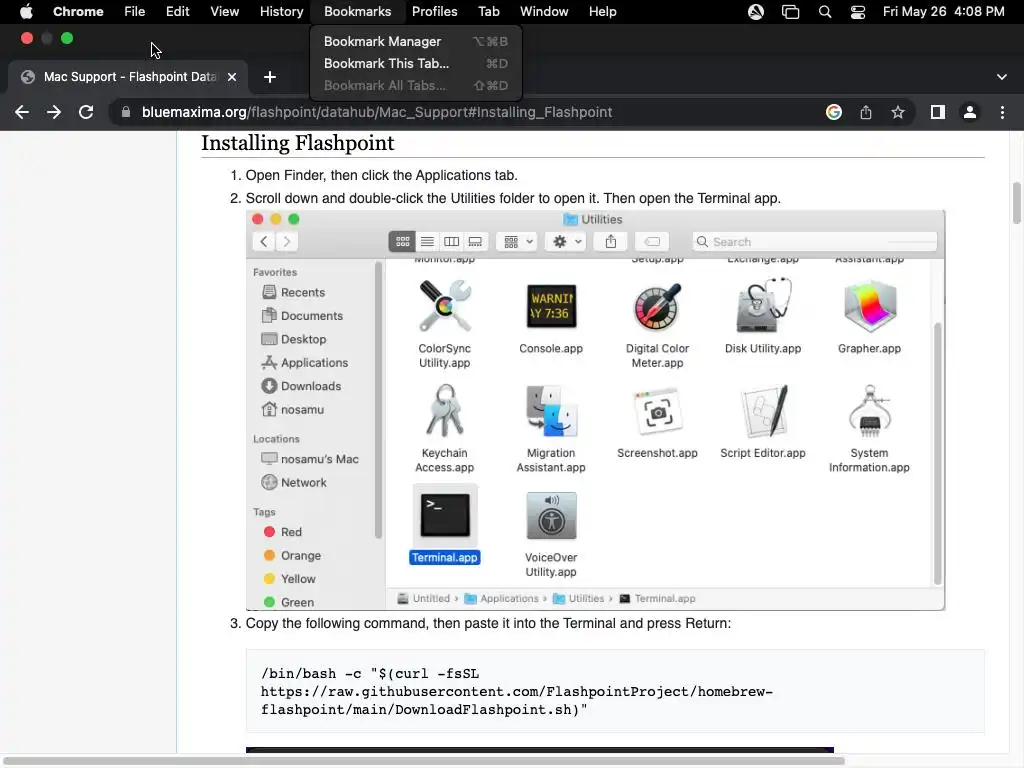The image size is (1024, 768).
Task: Open the Profiles menu
Action: pyautogui.click(x=434, y=12)
